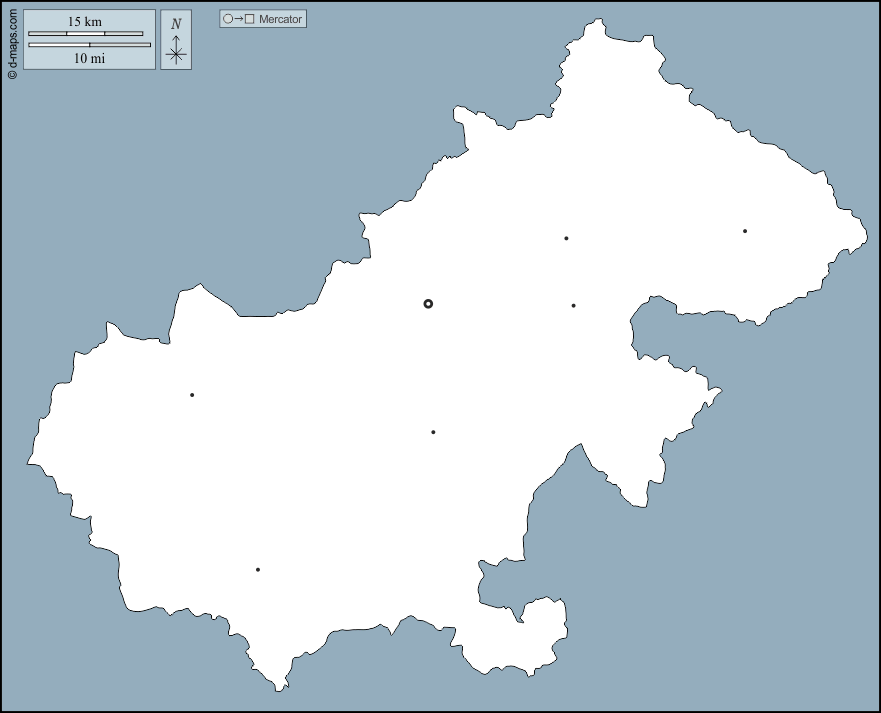Click the Mercator projection label
Viewport: 881px width, 713px height.
280,19
